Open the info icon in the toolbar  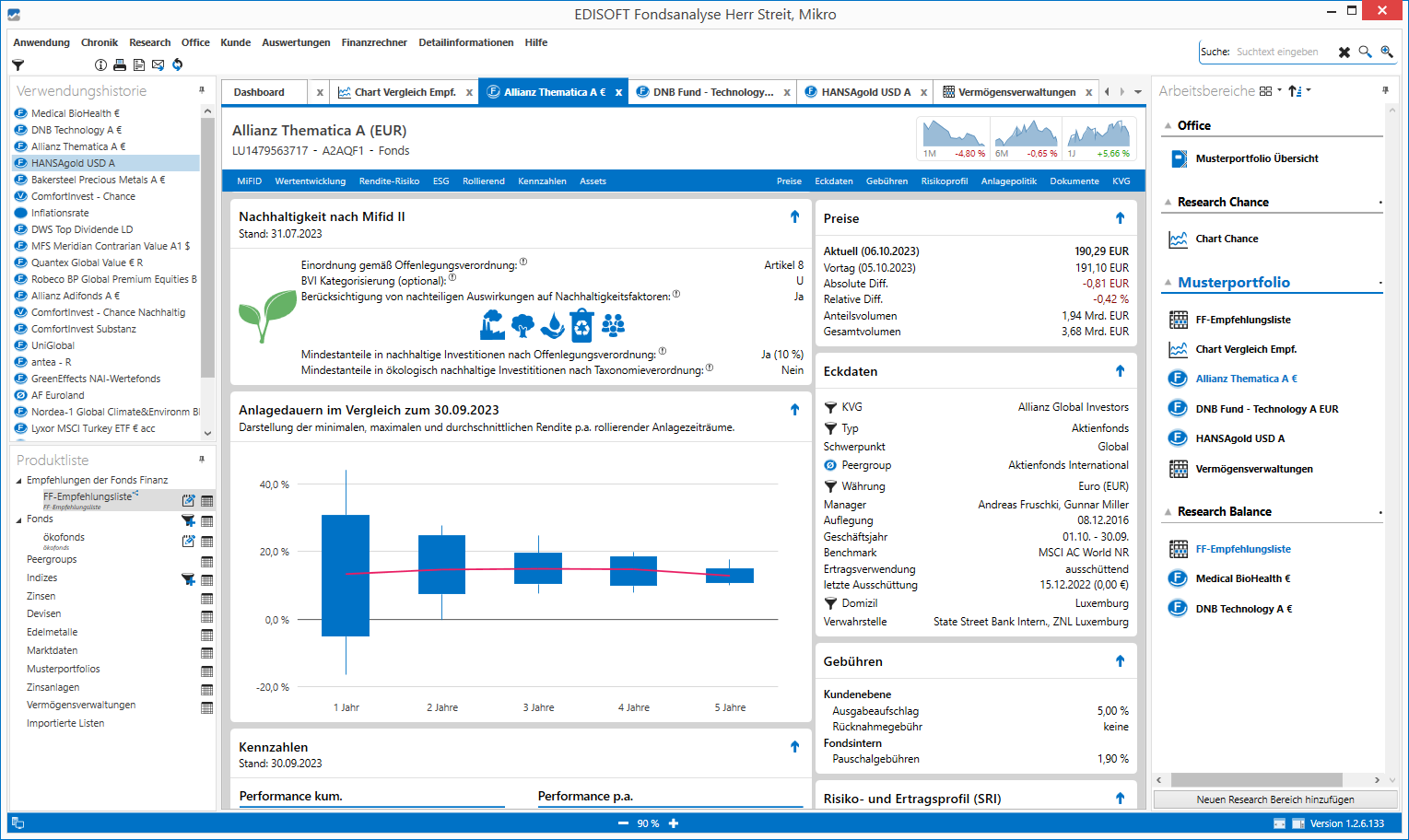[100, 65]
